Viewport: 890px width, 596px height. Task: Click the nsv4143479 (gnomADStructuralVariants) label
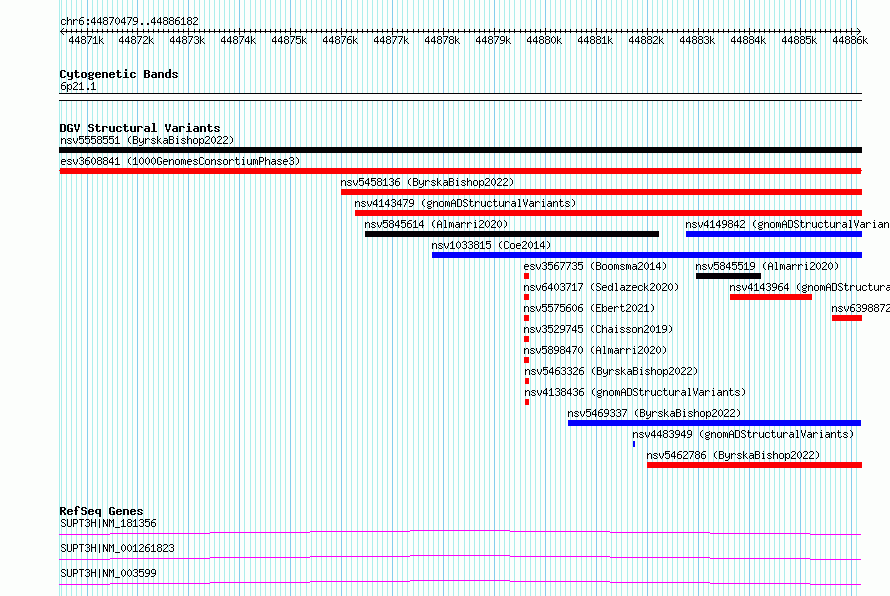coord(465,203)
